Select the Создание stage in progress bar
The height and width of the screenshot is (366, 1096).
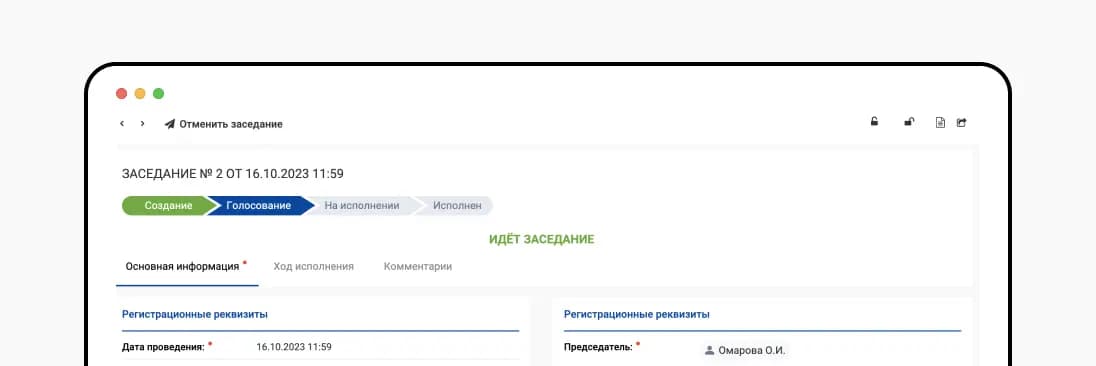[168, 205]
